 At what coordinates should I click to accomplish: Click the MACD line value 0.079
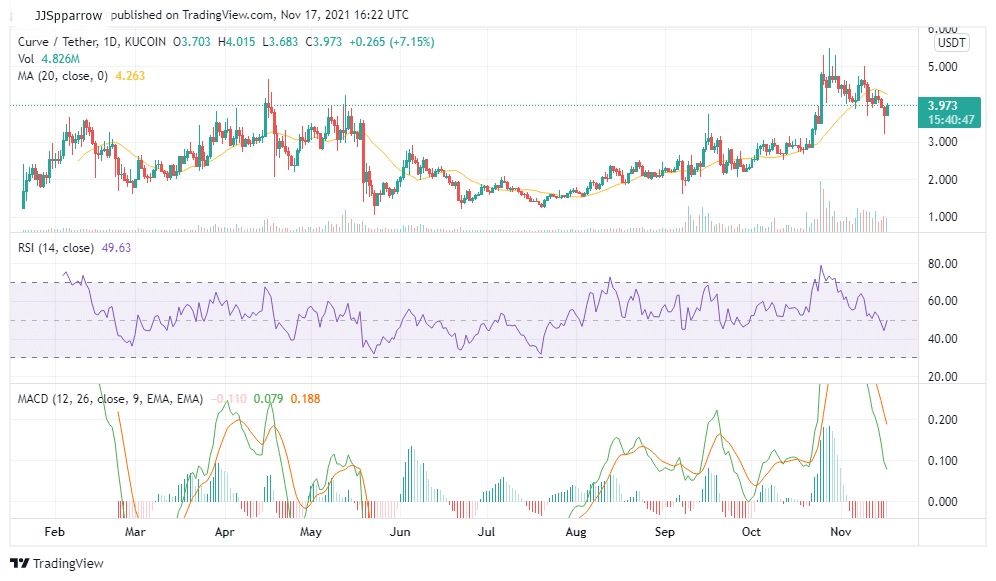[268, 399]
